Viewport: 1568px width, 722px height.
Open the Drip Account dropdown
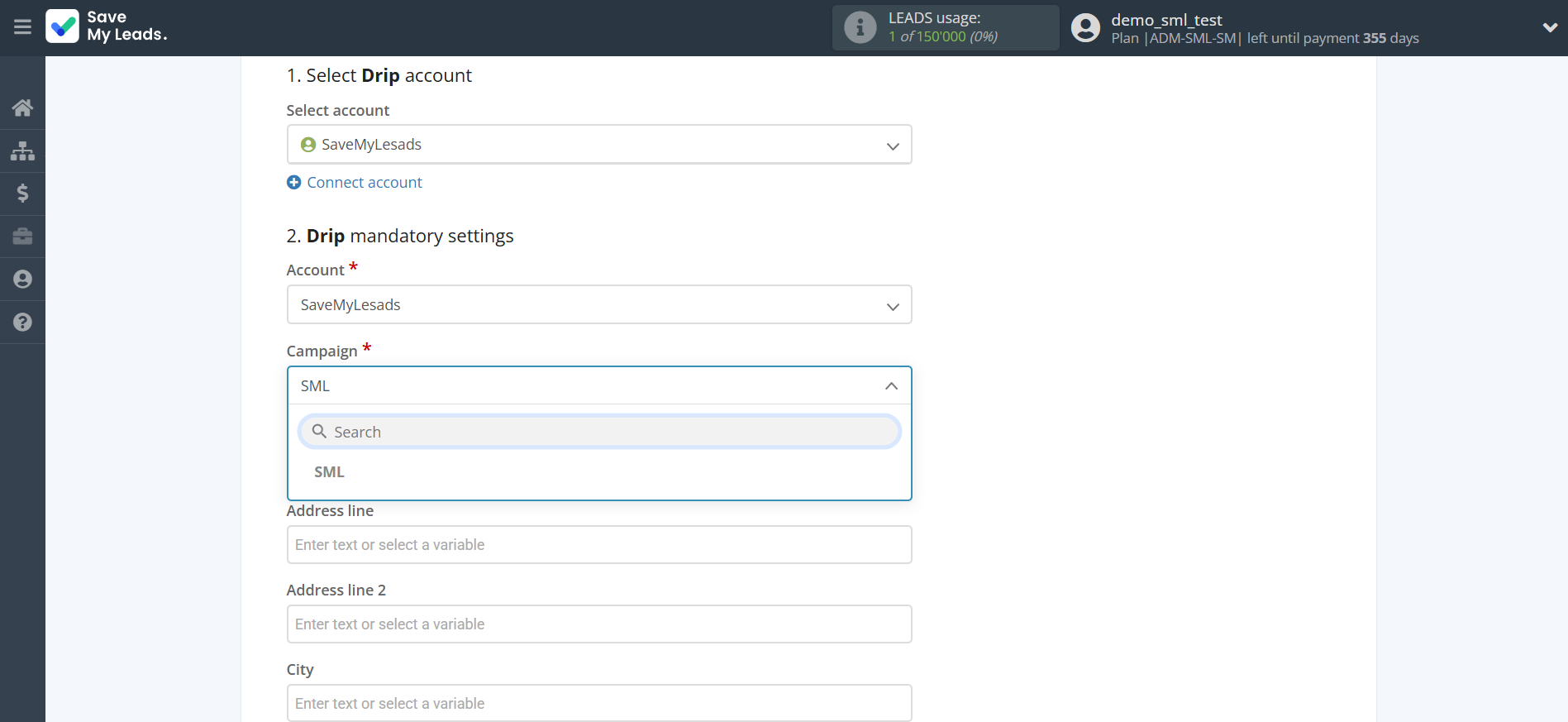(598, 305)
